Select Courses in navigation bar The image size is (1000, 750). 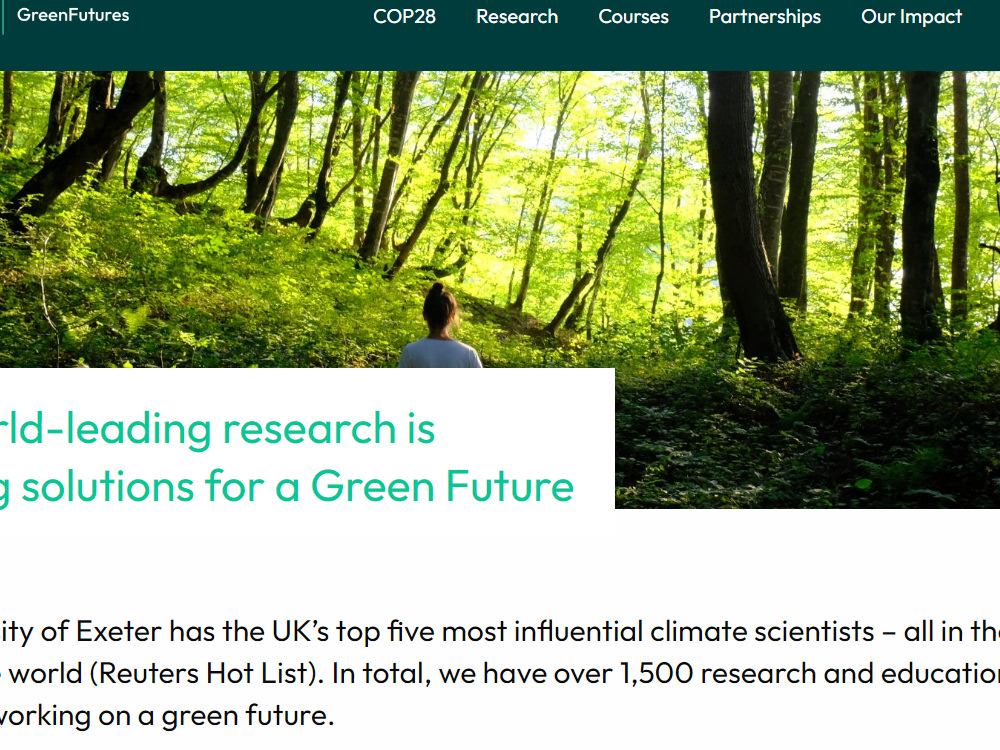point(633,17)
